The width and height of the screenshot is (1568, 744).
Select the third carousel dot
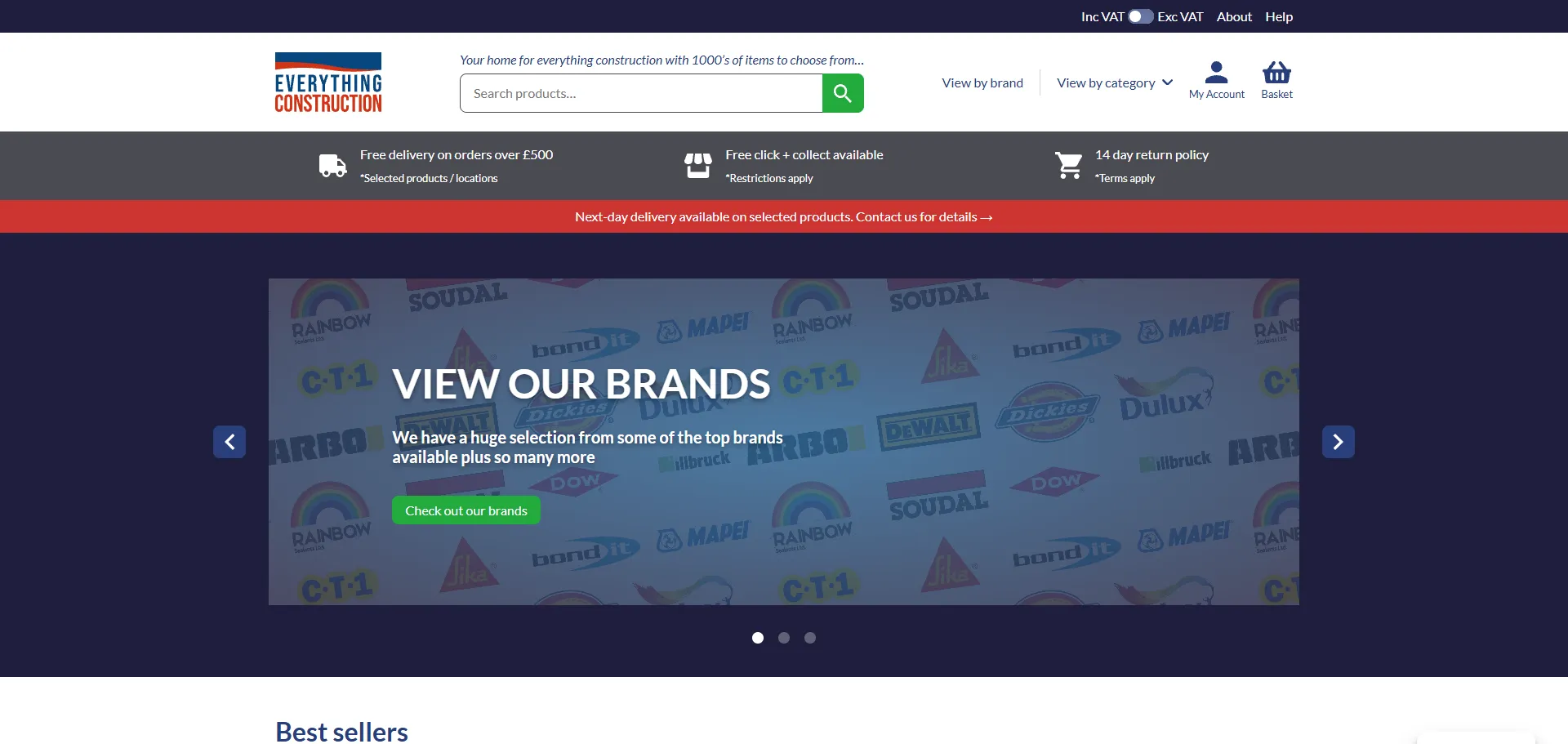tap(810, 638)
